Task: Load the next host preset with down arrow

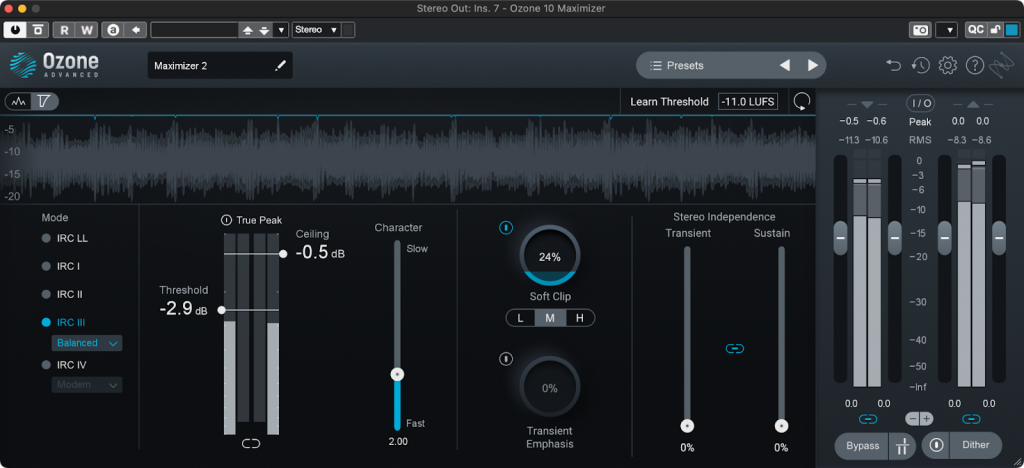Action: pos(264,30)
